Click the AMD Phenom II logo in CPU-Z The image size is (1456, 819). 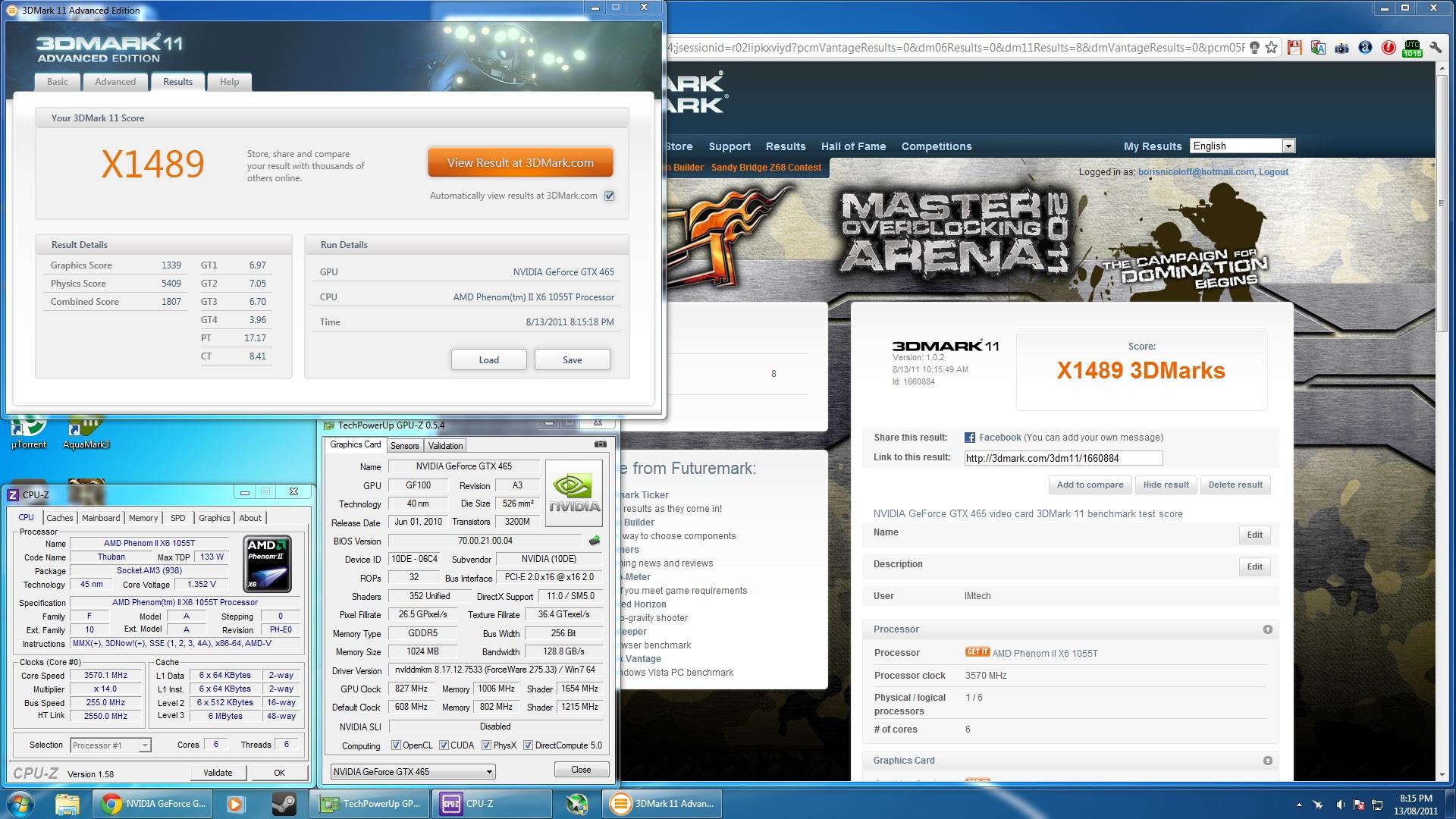268,563
